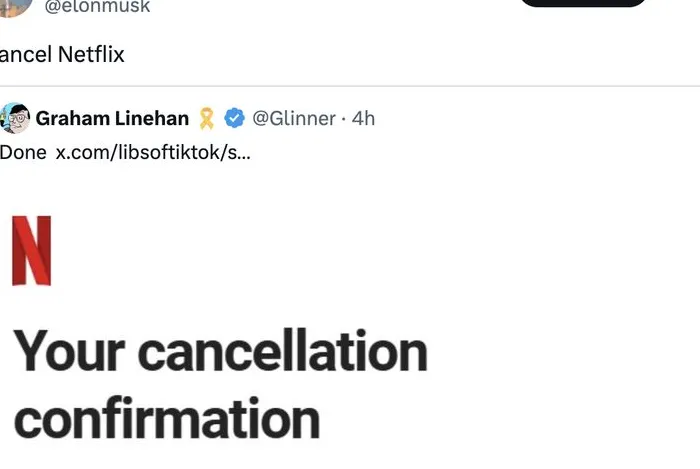Open the @Glinner handle link
This screenshot has height=469, width=700.
coord(293,118)
